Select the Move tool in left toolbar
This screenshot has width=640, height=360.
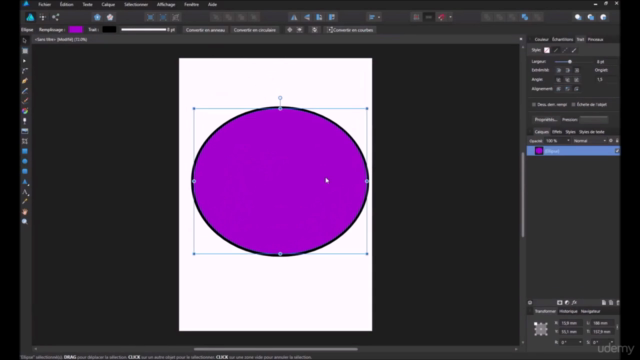[24, 40]
